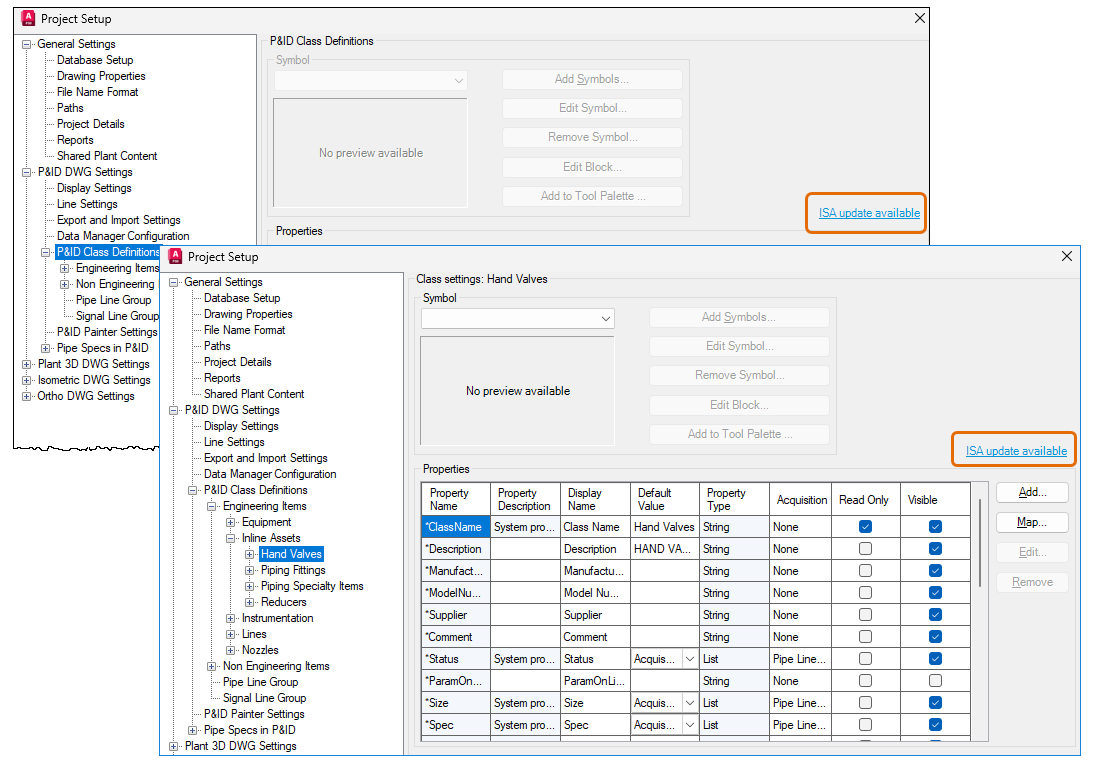Expand Hand Valves tree node
The width and height of the screenshot is (1093, 762).
point(250,554)
